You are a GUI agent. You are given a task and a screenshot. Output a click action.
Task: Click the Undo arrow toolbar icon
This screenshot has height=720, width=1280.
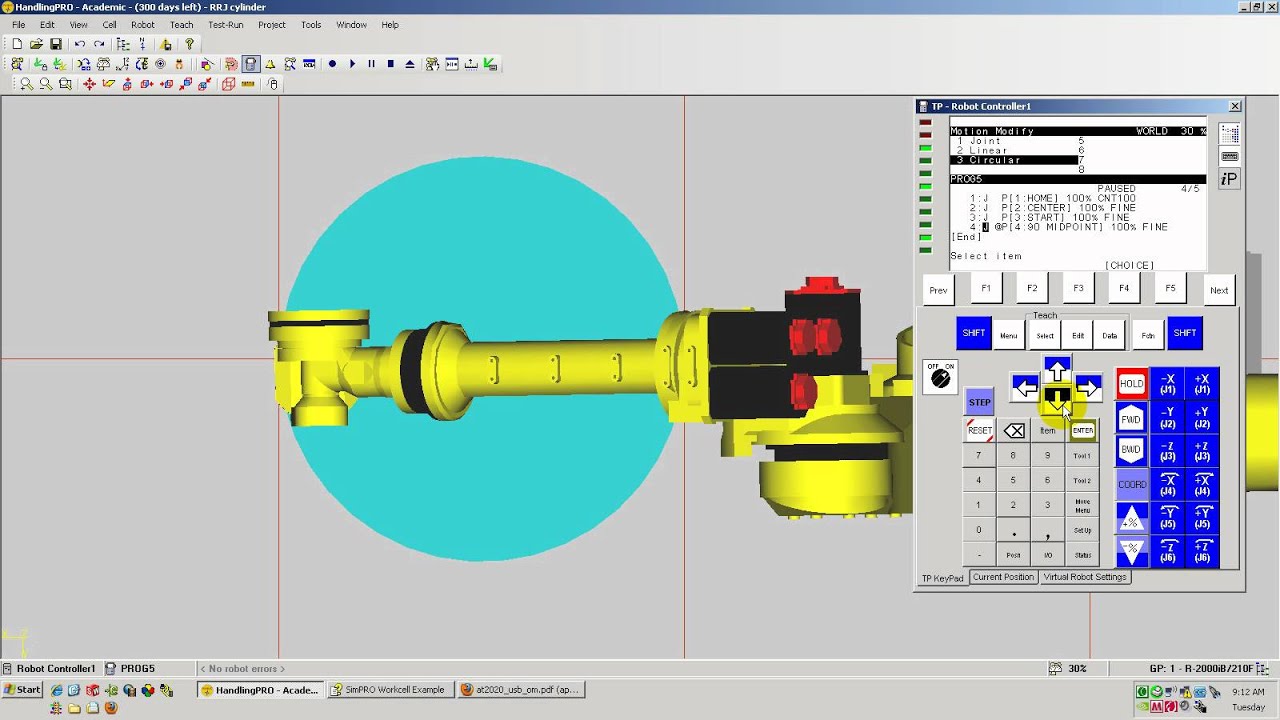[x=79, y=44]
